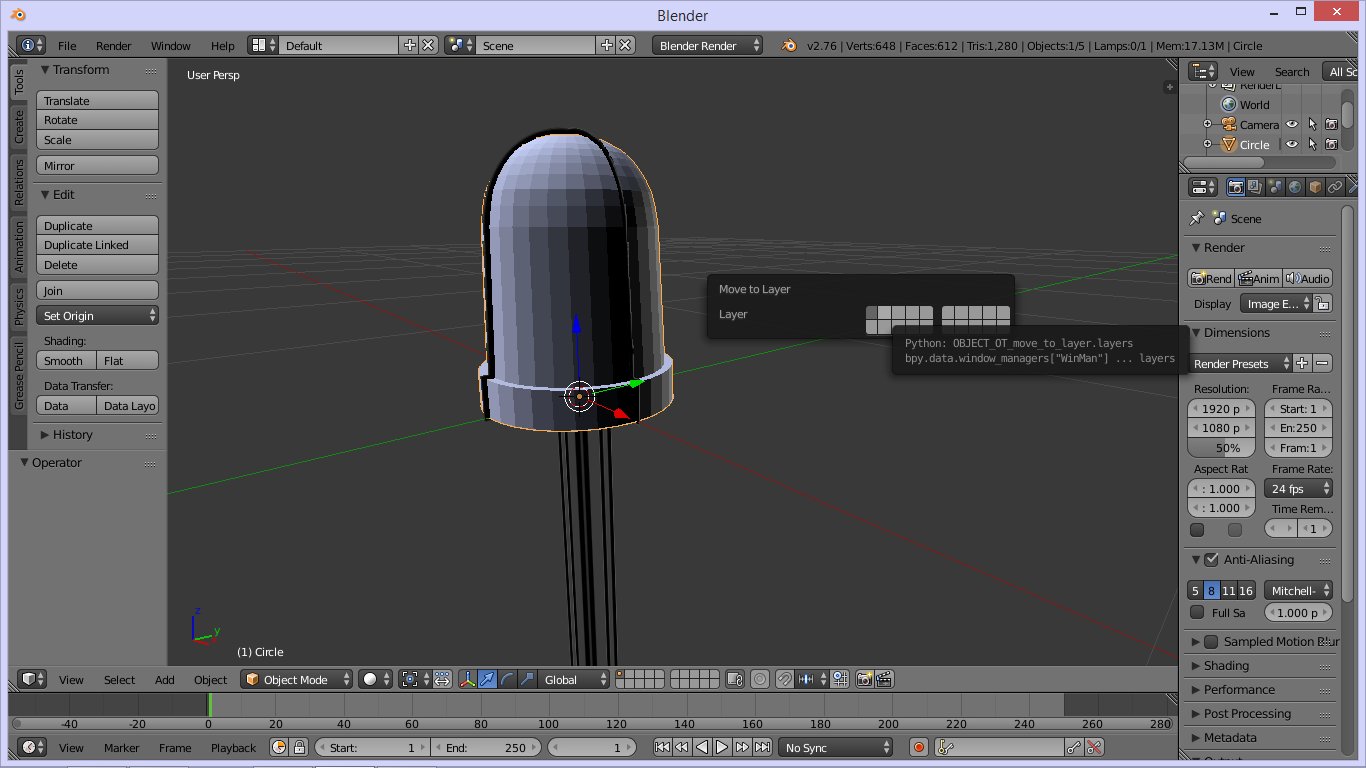This screenshot has width=1366, height=768.
Task: Click the 3D manipulator toggle icon
Action: coord(467,679)
